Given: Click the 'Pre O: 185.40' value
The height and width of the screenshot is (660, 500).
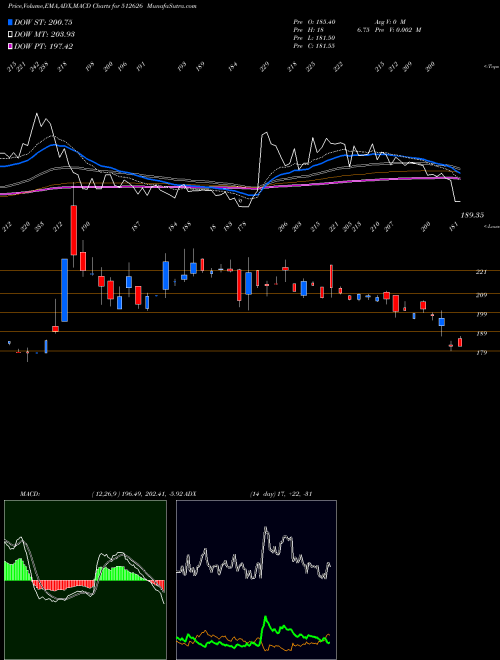Looking at the screenshot, I should [314, 22].
